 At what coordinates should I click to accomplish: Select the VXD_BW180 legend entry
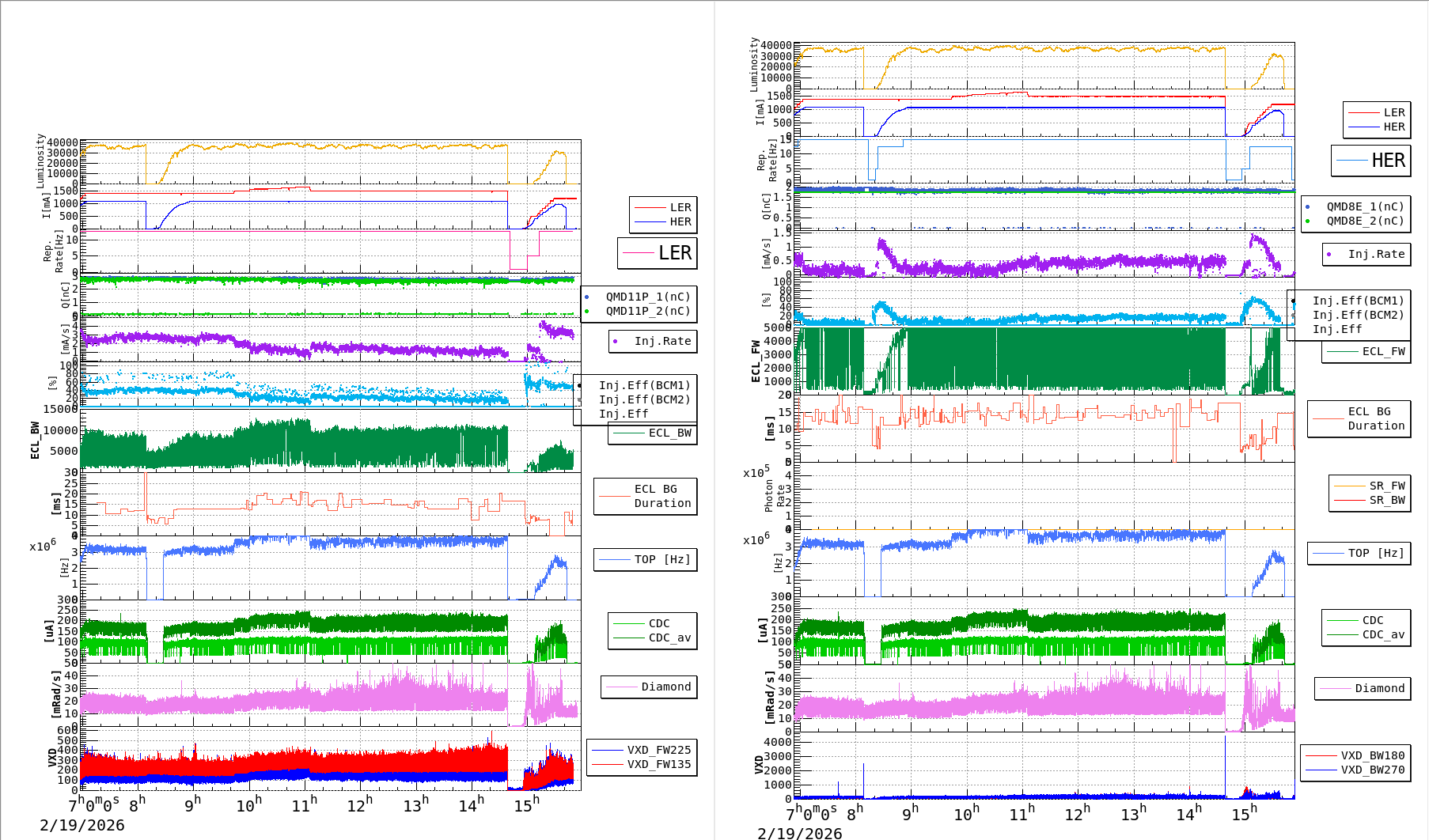[x=1372, y=756]
